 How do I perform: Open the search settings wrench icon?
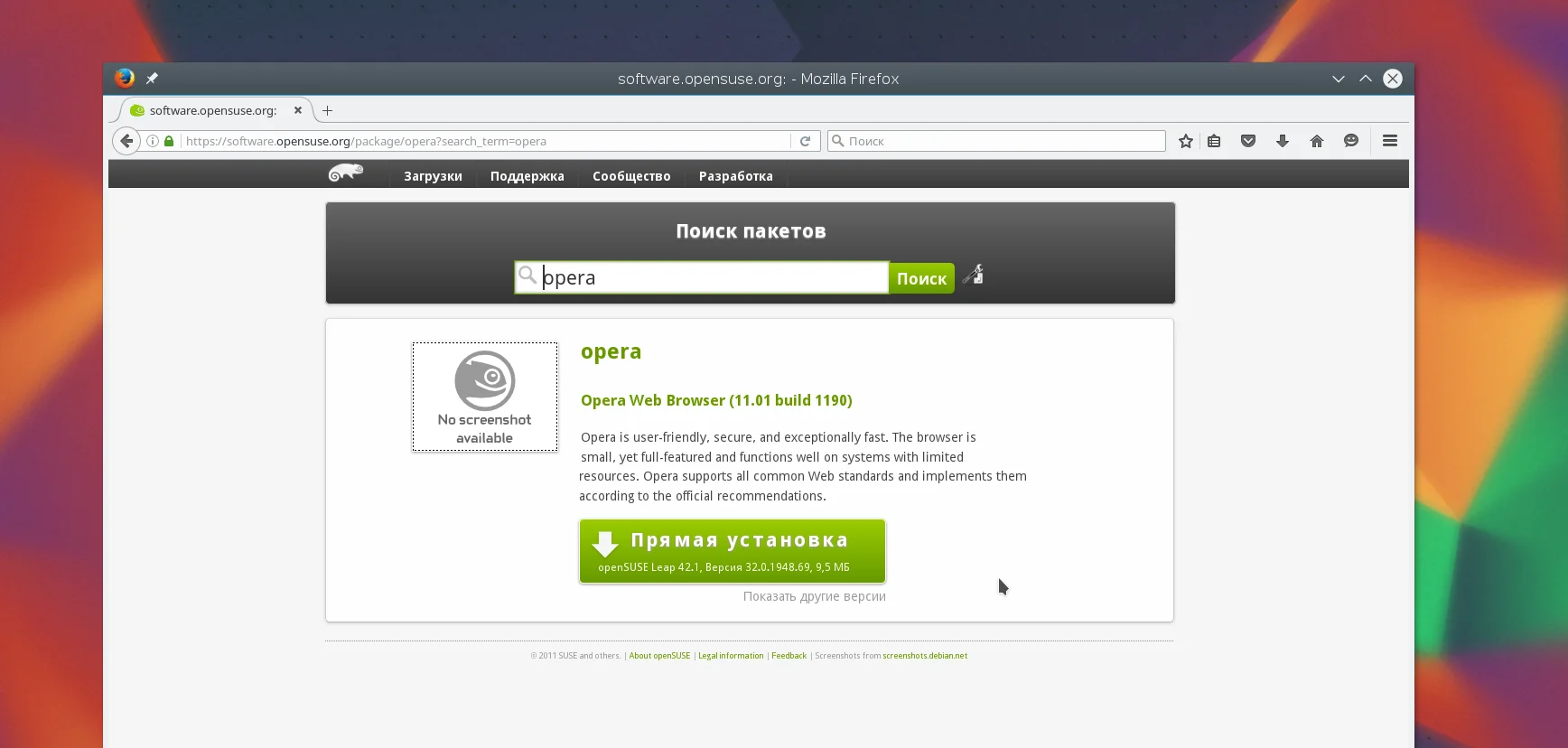click(x=974, y=275)
